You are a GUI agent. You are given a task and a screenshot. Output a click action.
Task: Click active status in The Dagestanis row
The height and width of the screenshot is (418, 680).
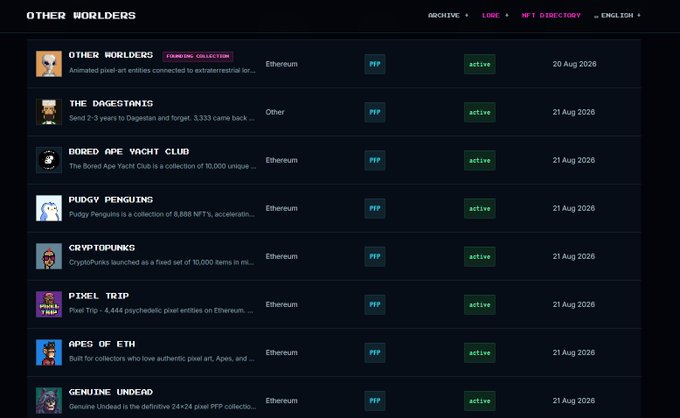[x=480, y=112]
